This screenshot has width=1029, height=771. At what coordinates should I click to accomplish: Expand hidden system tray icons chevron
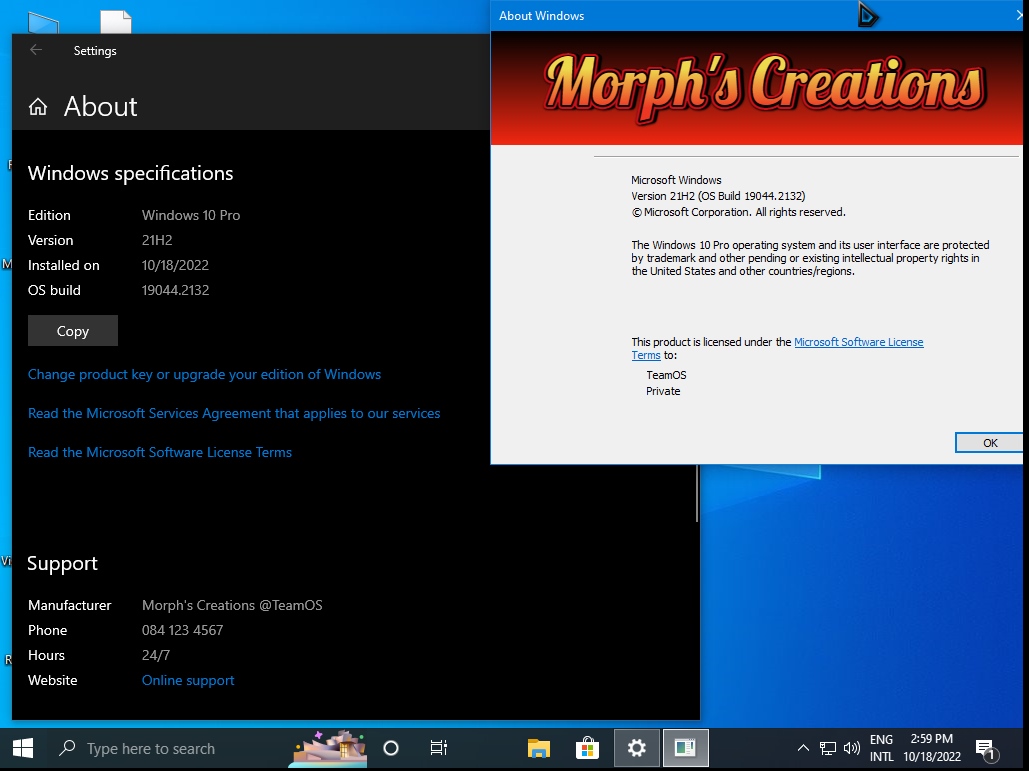coord(803,748)
